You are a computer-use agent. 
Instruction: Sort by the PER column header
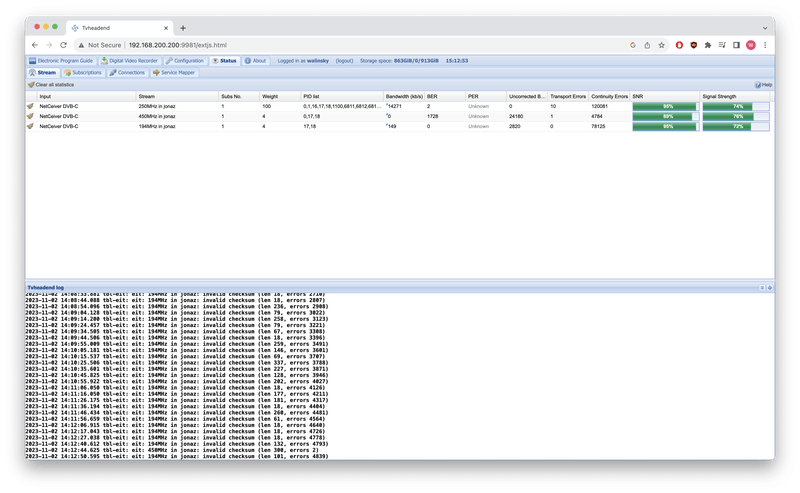tap(486, 96)
